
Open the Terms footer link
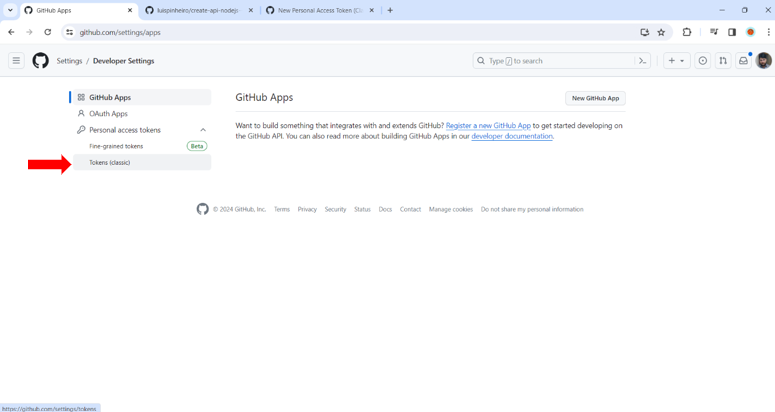[282, 209]
